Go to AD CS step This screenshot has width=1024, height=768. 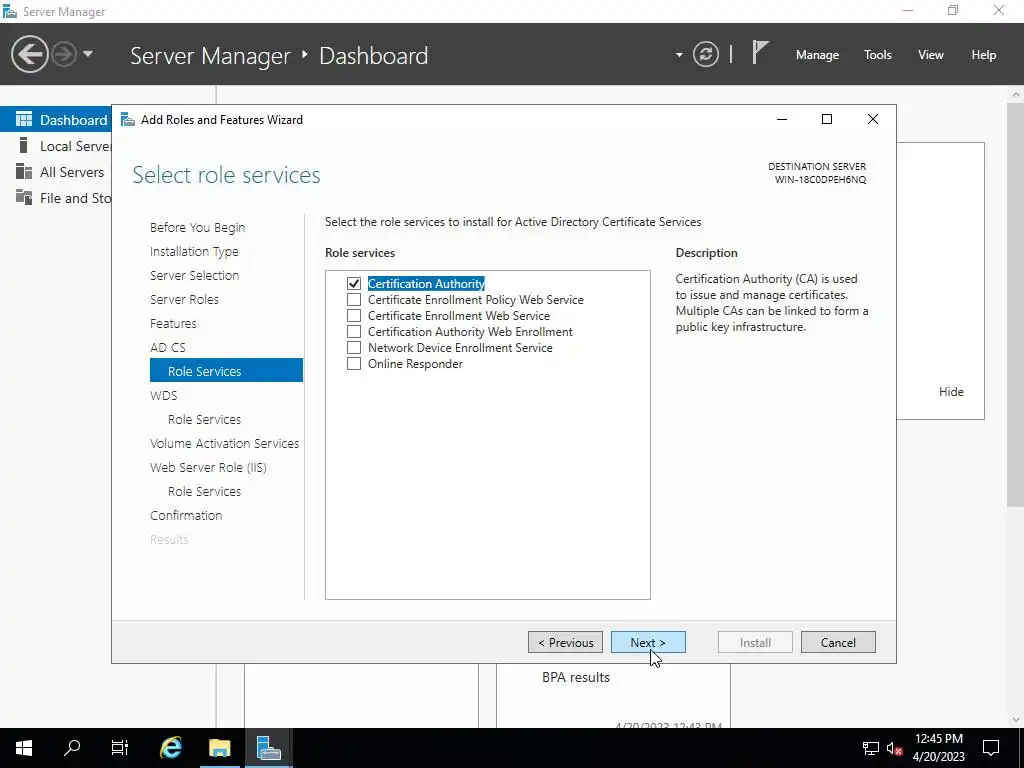pos(168,347)
